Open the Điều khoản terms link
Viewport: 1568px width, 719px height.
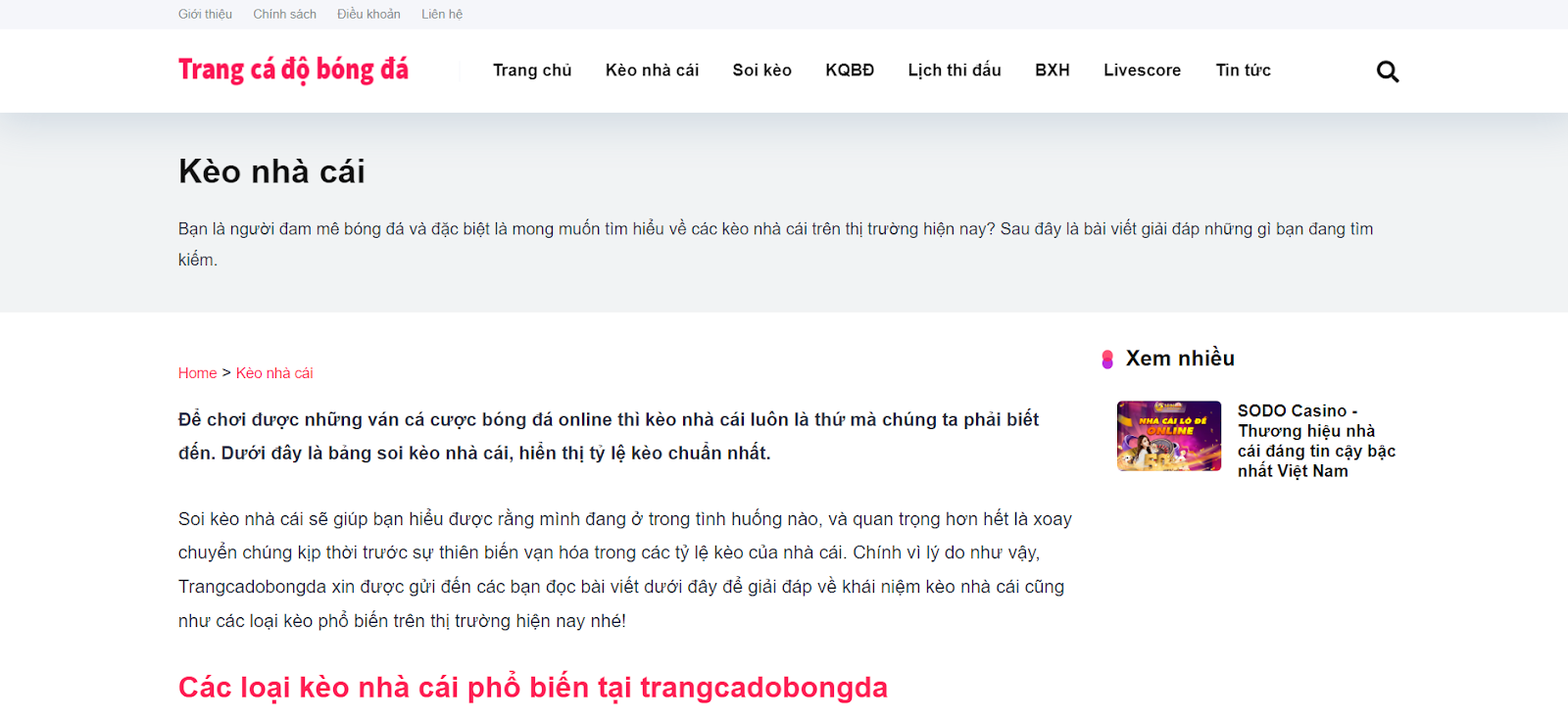pos(368,15)
